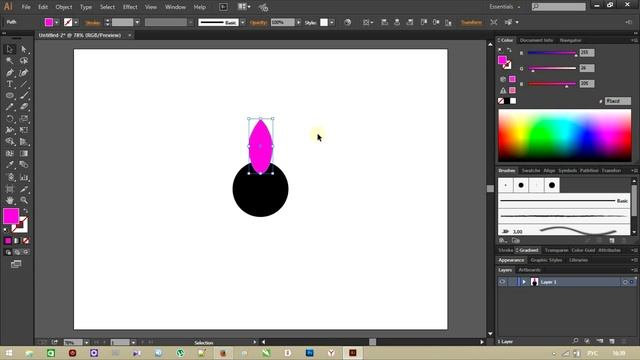This screenshot has width=640, height=360.
Task: Click the Transform link in control bar
Action: coord(471,22)
